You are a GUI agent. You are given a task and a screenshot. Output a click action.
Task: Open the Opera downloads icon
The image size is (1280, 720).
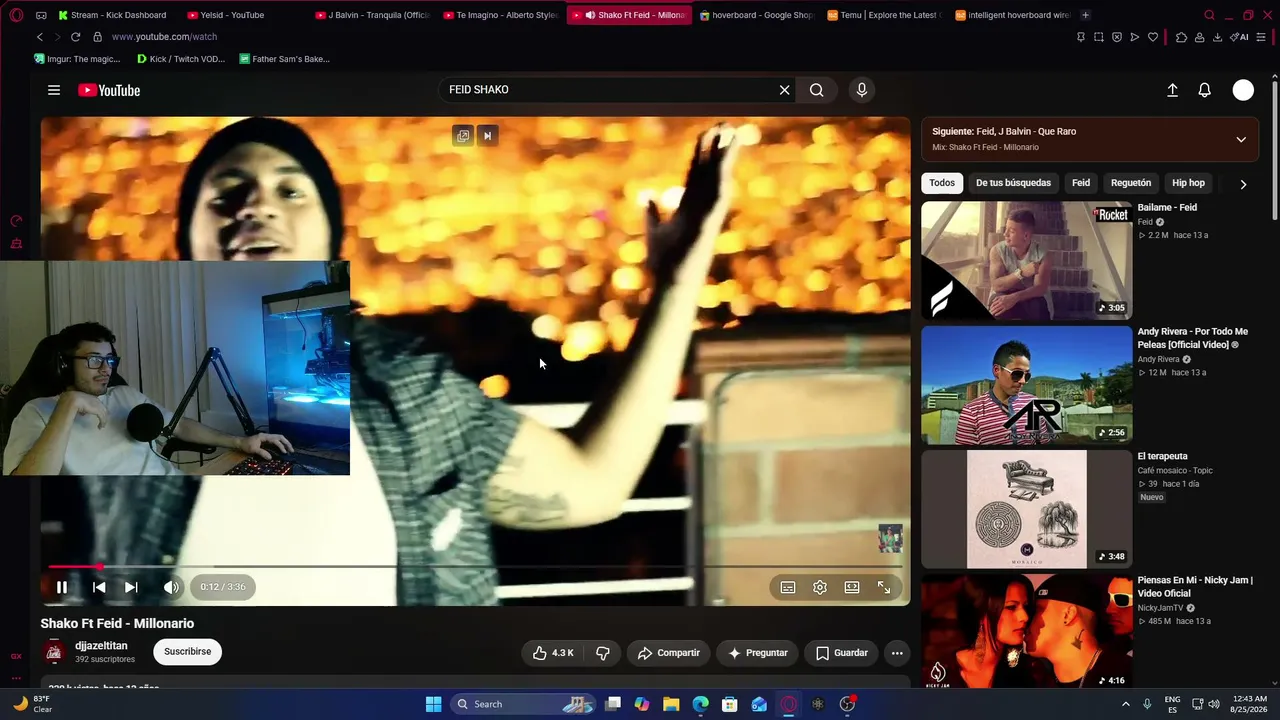tap(1217, 37)
